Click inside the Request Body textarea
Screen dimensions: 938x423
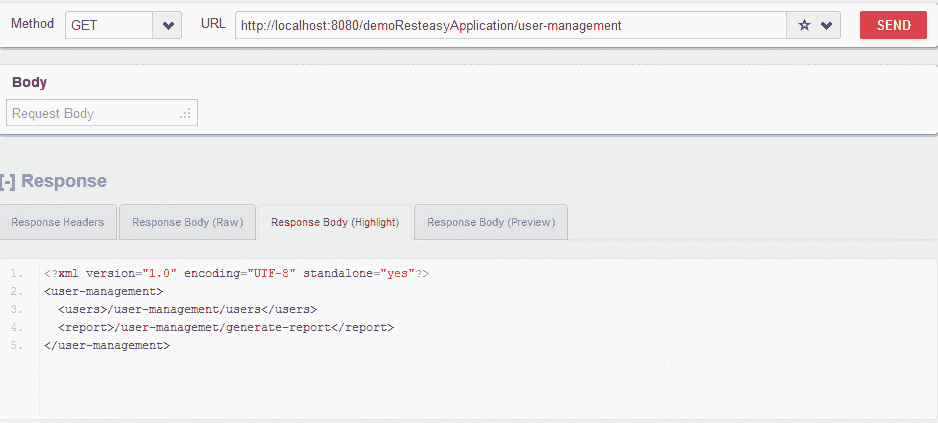pos(92,114)
